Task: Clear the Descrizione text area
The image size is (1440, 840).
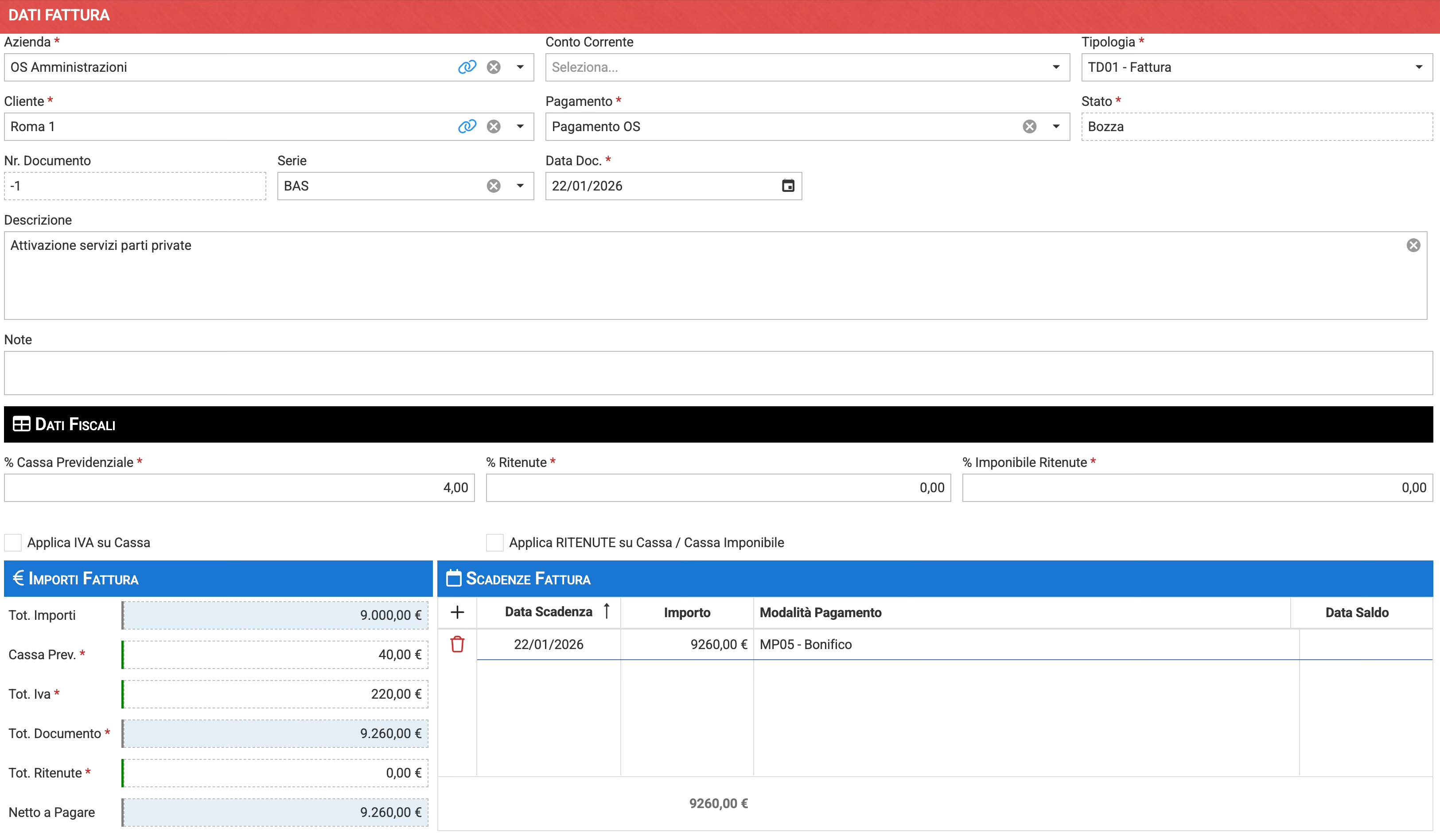Action: [x=1413, y=245]
